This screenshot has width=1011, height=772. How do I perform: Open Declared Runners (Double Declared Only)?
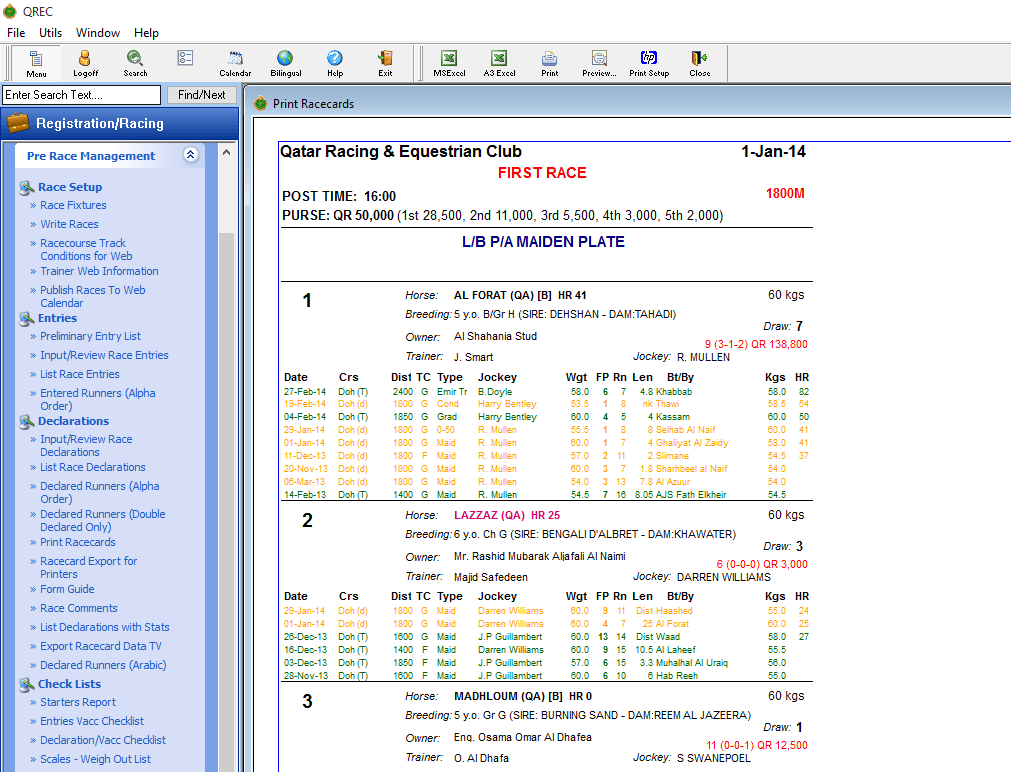[x=103, y=520]
